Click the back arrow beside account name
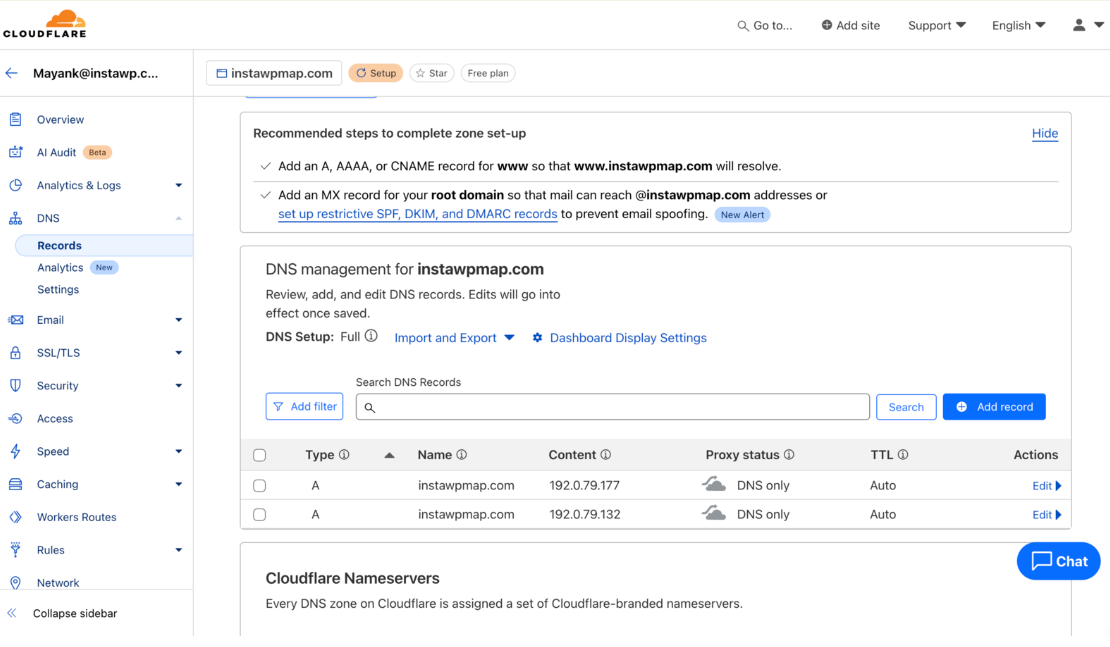Viewport: 1110px width, 647px height. 11,73
